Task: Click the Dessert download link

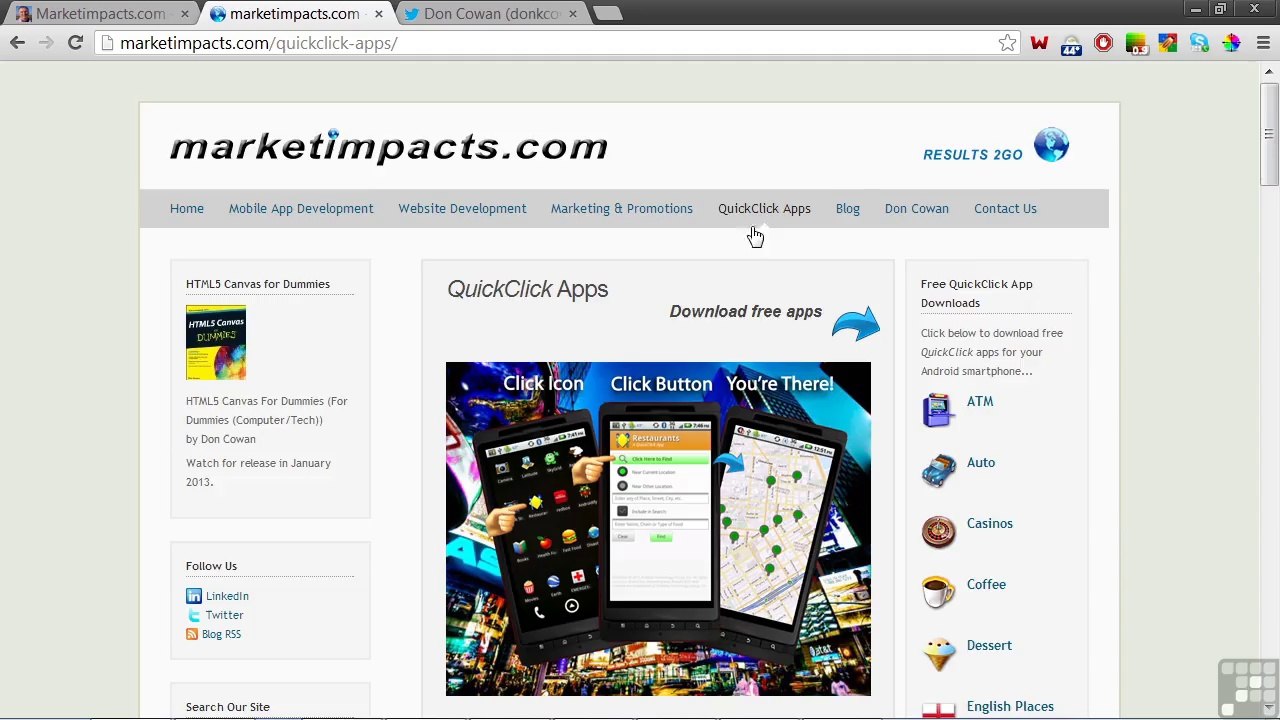Action: coord(989,645)
